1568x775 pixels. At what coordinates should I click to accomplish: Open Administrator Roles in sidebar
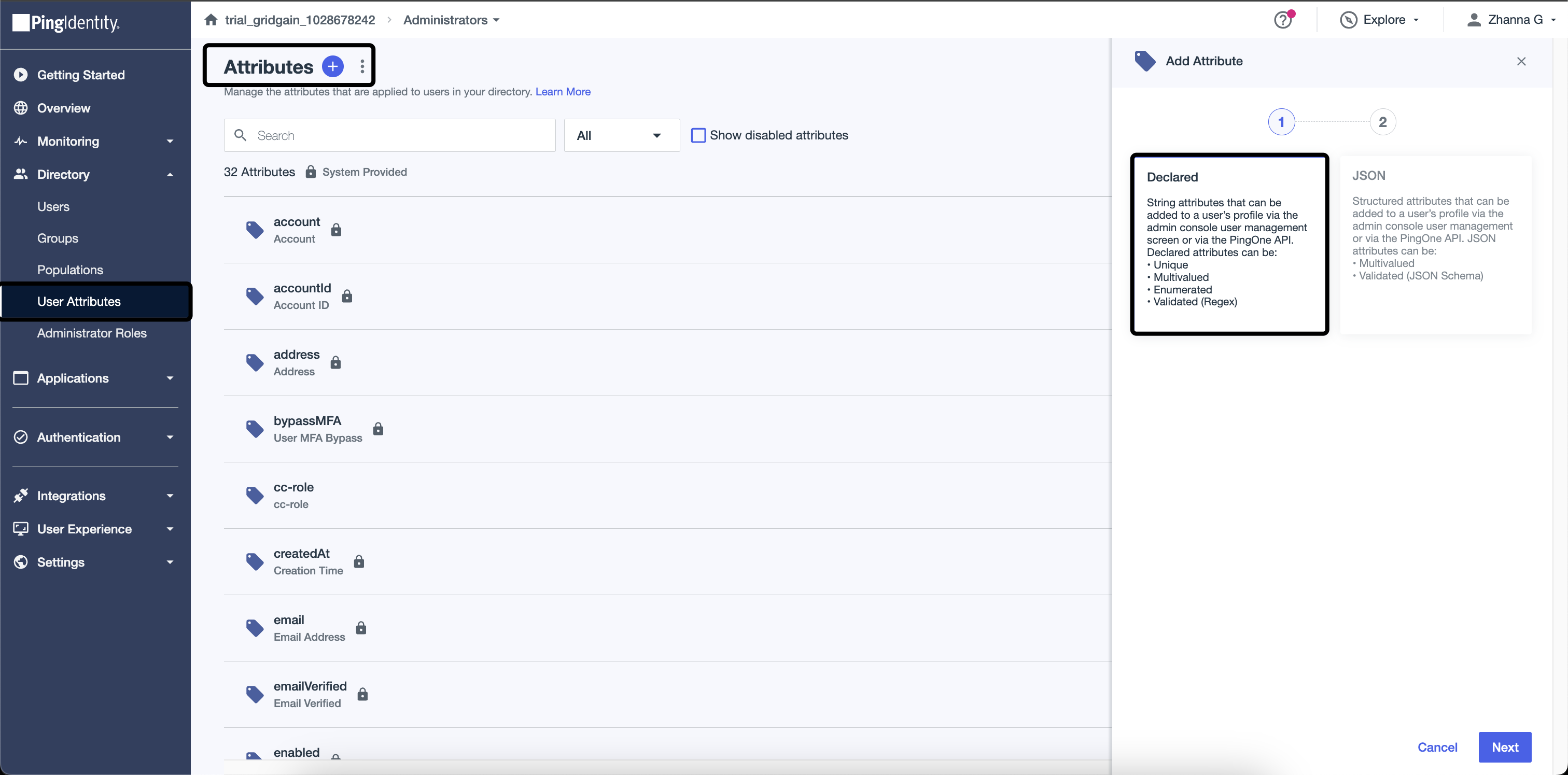(x=91, y=333)
